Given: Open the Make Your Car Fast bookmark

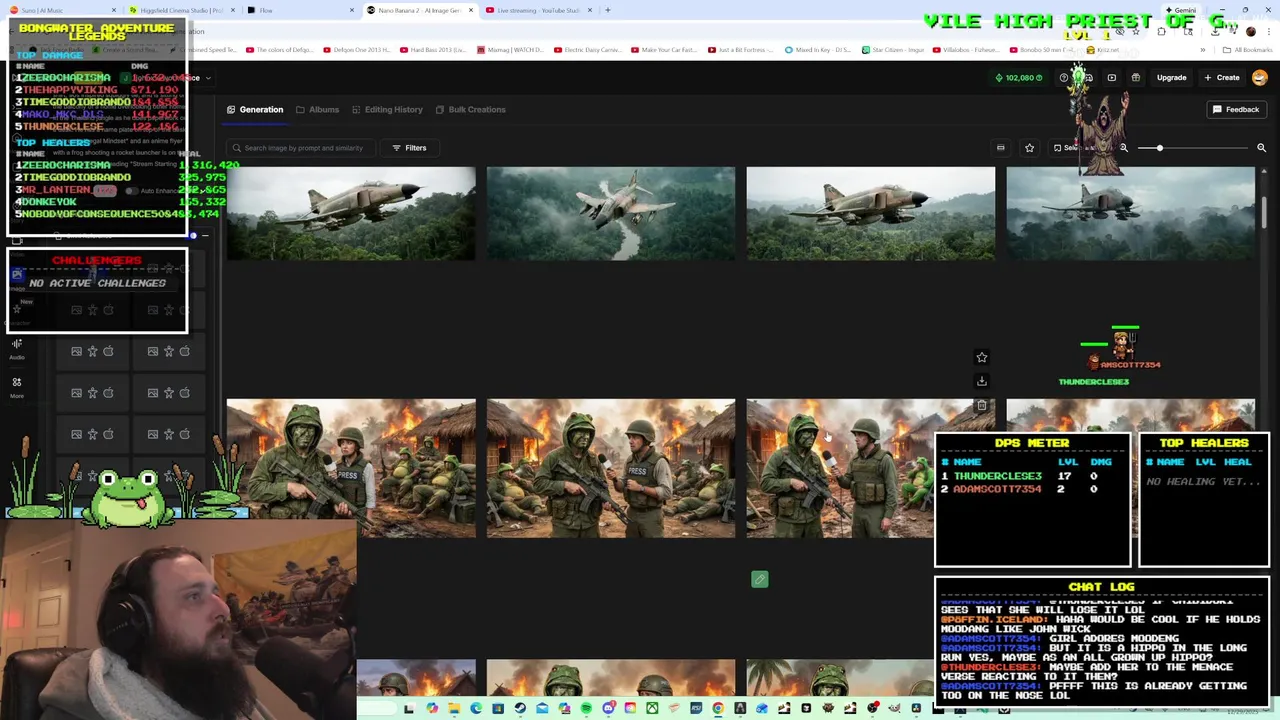Looking at the screenshot, I should pyautogui.click(x=663, y=49).
